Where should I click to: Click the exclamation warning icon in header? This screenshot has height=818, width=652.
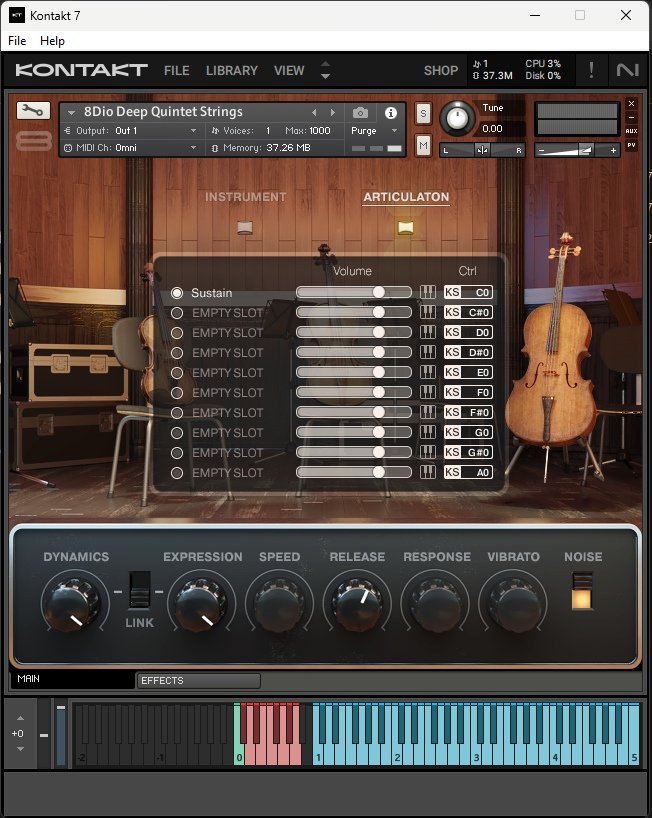click(591, 70)
